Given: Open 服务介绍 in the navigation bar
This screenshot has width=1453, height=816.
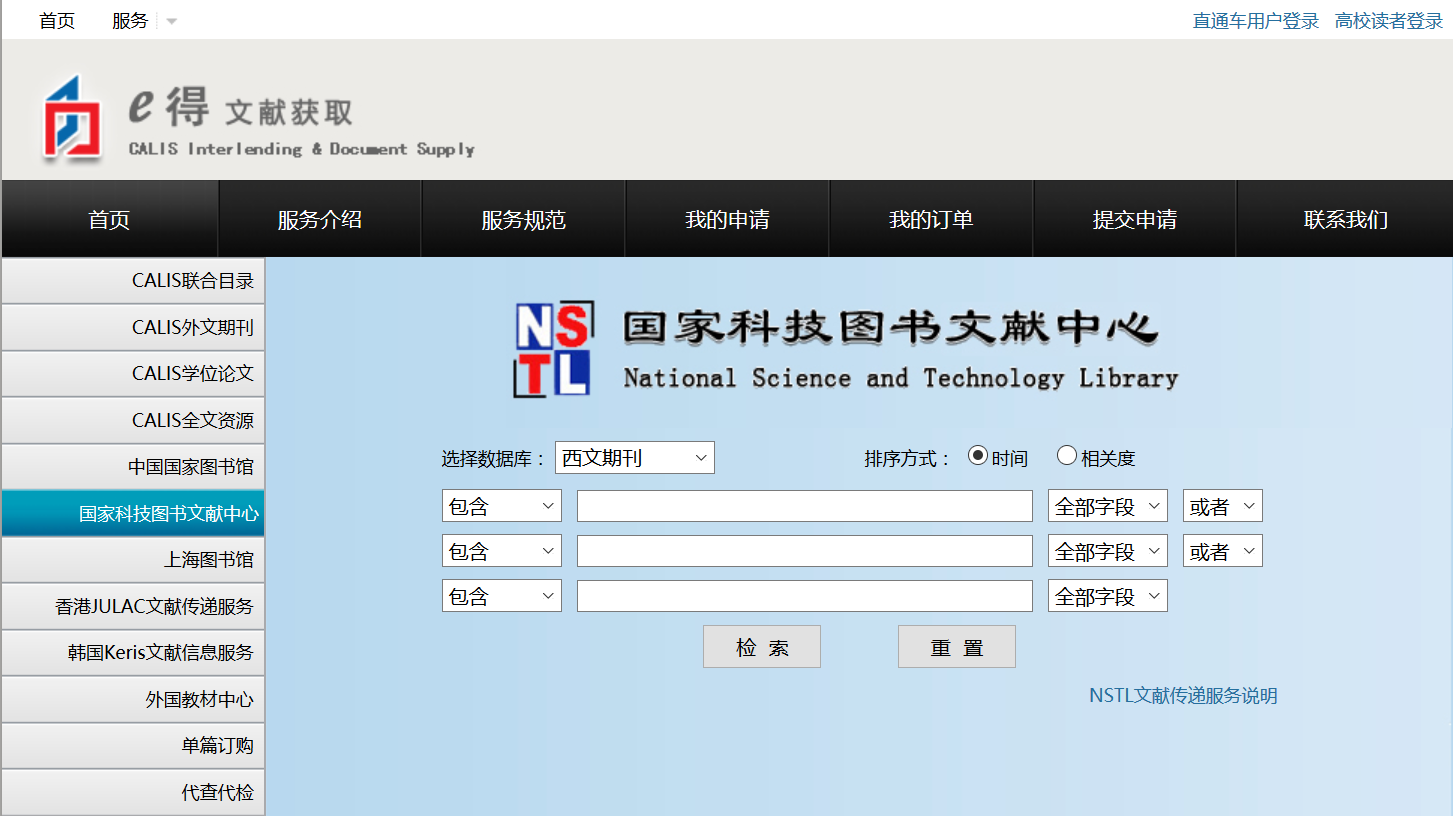Looking at the screenshot, I should coord(319,220).
